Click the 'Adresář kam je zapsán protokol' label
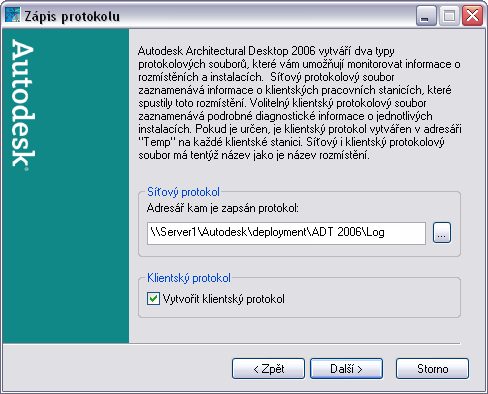This screenshot has width=488, height=394. 223,208
